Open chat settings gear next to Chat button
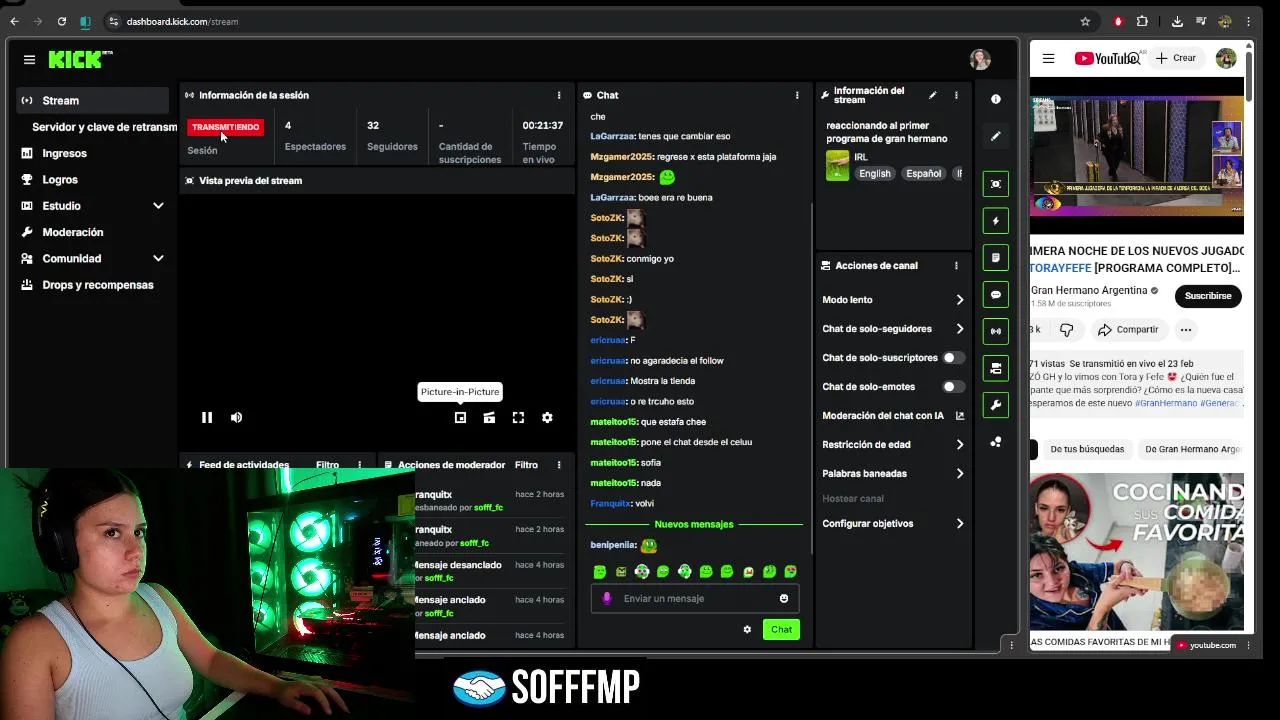The height and width of the screenshot is (720, 1280). pyautogui.click(x=747, y=629)
